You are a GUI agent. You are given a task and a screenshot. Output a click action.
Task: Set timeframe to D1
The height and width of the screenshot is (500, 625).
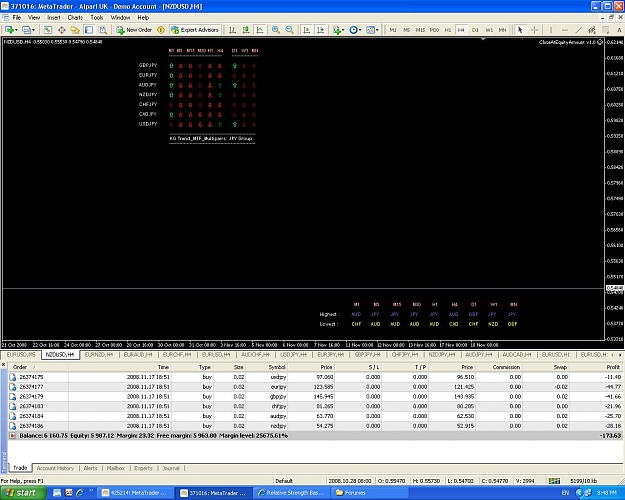(x=475, y=30)
